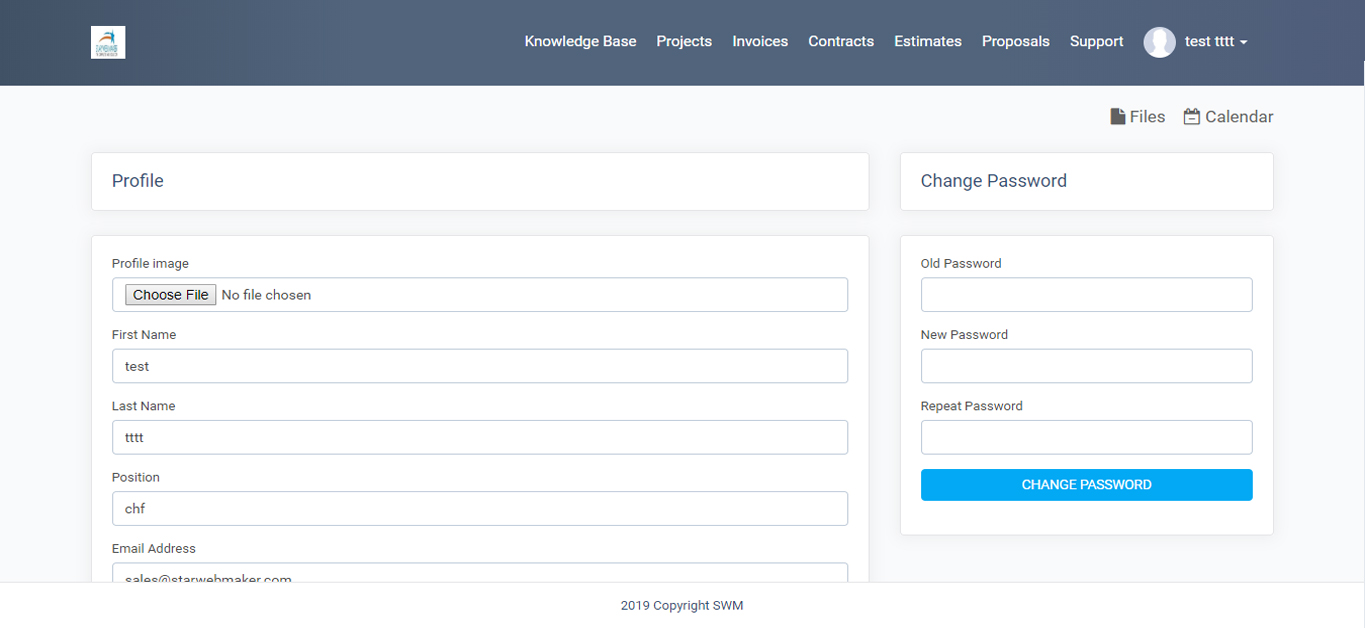Click the user avatar icon
The image size is (1365, 628).
pos(1159,42)
